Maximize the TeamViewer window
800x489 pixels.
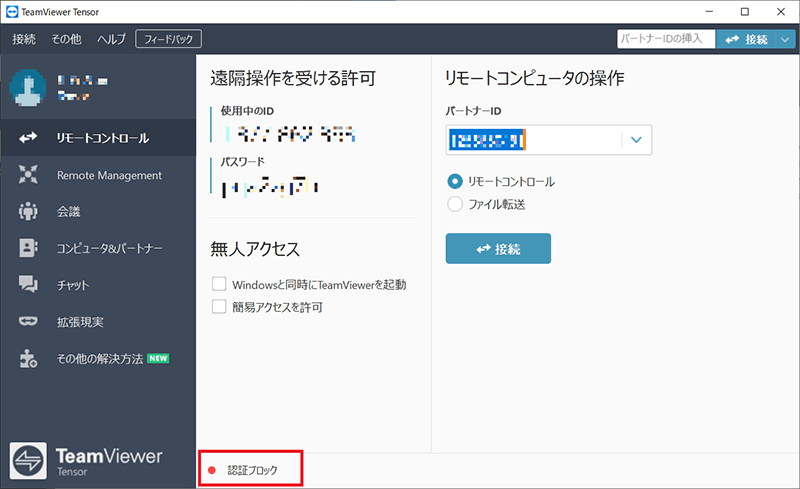[745, 12]
